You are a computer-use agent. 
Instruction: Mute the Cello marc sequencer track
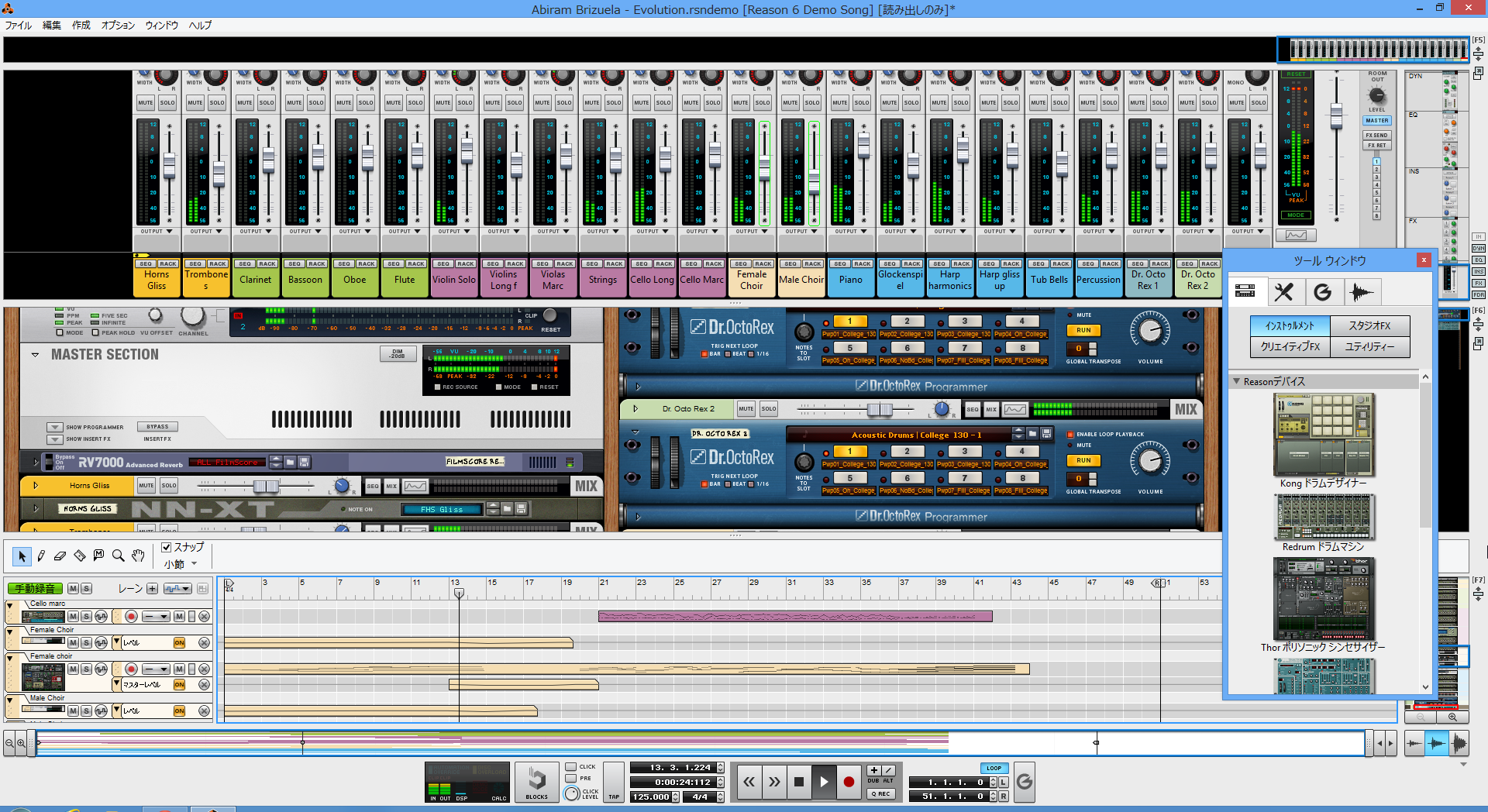(x=73, y=617)
